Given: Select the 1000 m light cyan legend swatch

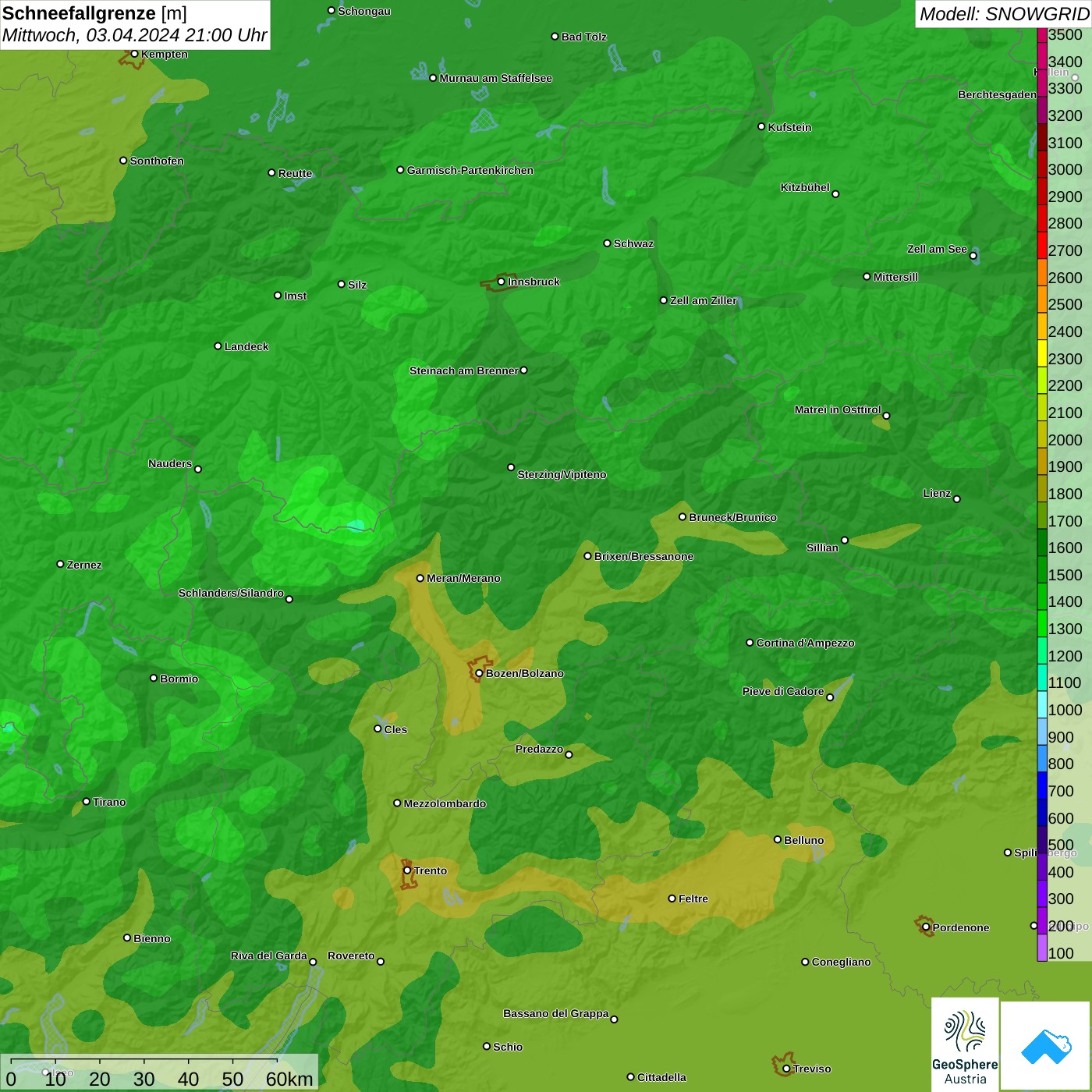Looking at the screenshot, I should 1041,704.
